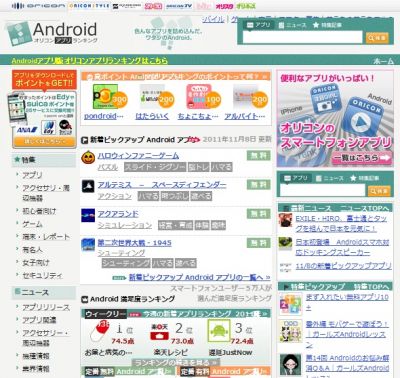400x378 pixels.
Task: Open the アルバイト app icon
Action: (x=245, y=97)
